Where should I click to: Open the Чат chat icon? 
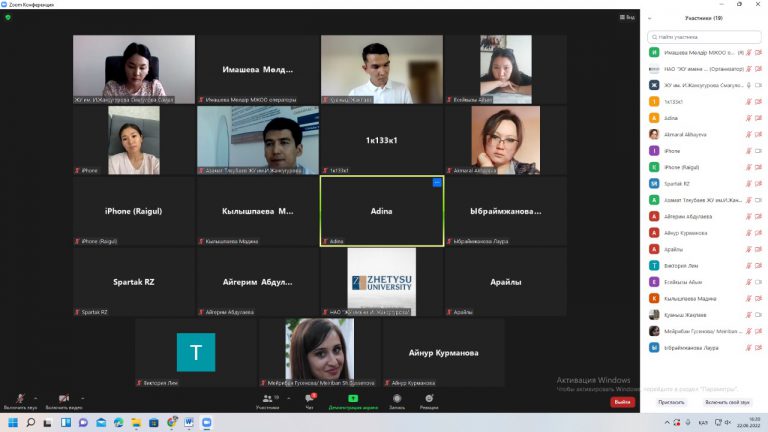click(x=310, y=398)
